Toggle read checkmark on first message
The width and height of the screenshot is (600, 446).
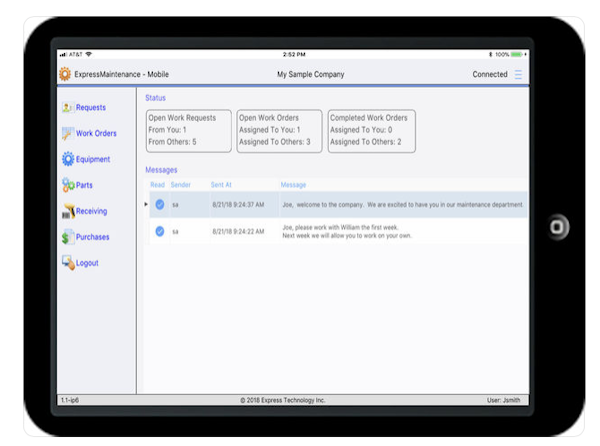click(159, 204)
